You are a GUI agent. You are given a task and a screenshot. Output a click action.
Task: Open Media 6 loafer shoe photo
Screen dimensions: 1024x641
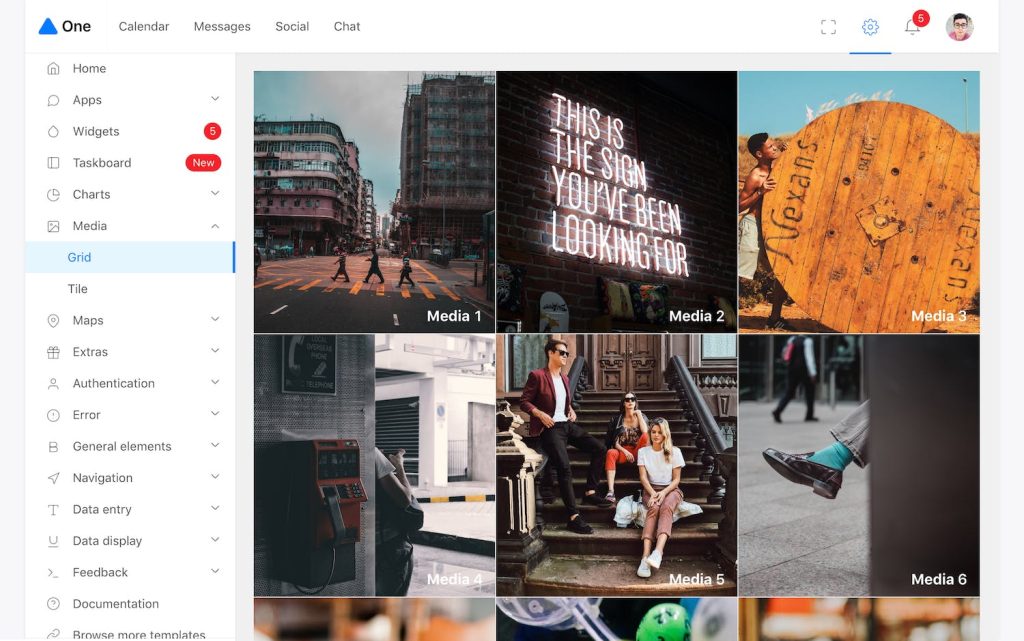click(x=859, y=465)
